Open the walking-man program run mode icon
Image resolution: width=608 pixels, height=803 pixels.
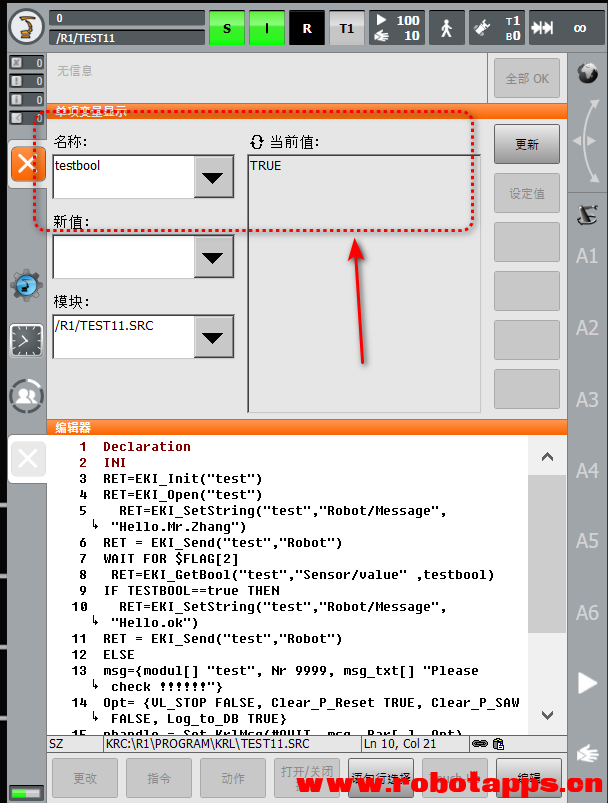pos(446,28)
